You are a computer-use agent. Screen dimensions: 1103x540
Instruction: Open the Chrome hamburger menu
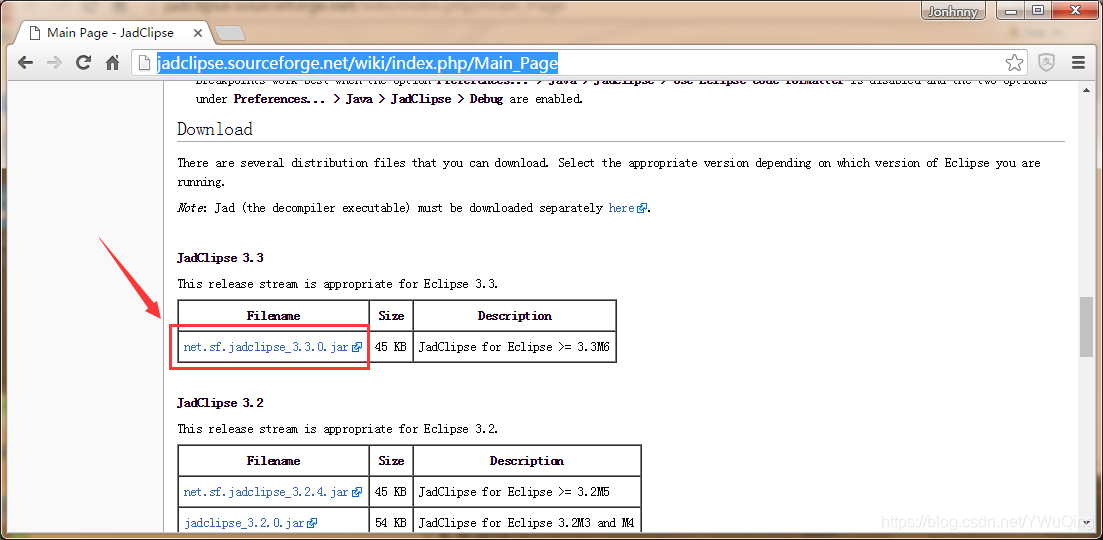[x=1078, y=63]
